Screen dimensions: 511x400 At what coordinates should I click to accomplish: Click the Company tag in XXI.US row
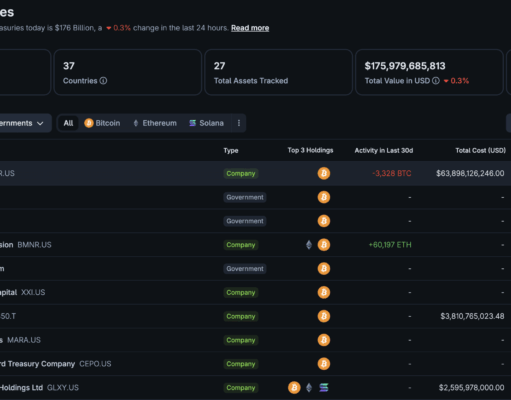(x=241, y=292)
